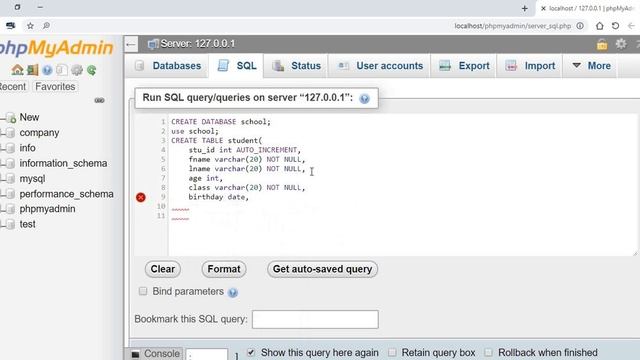Expand the performance_schema database node
The image size is (640, 360).
point(3,194)
